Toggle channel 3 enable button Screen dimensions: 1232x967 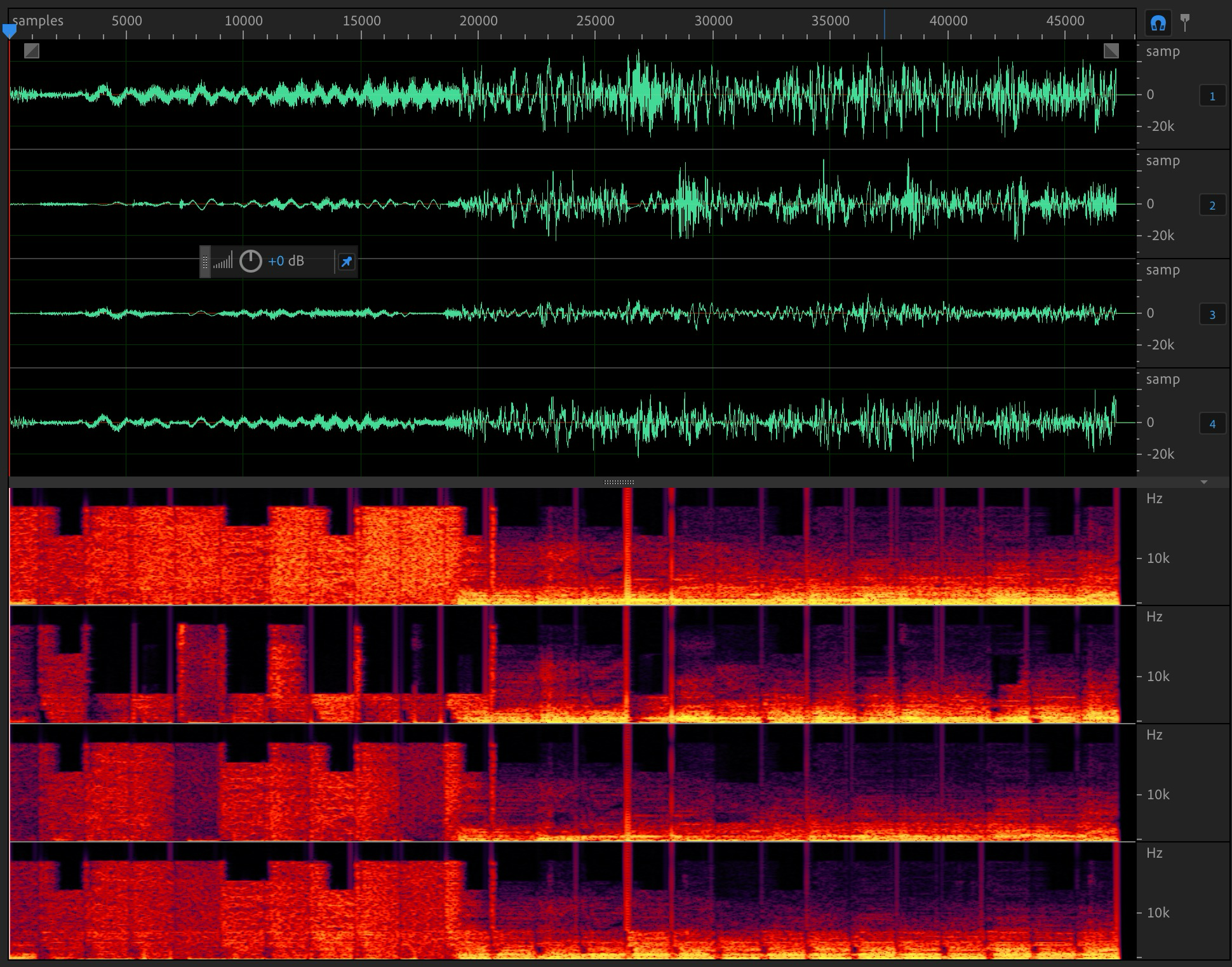point(1212,315)
